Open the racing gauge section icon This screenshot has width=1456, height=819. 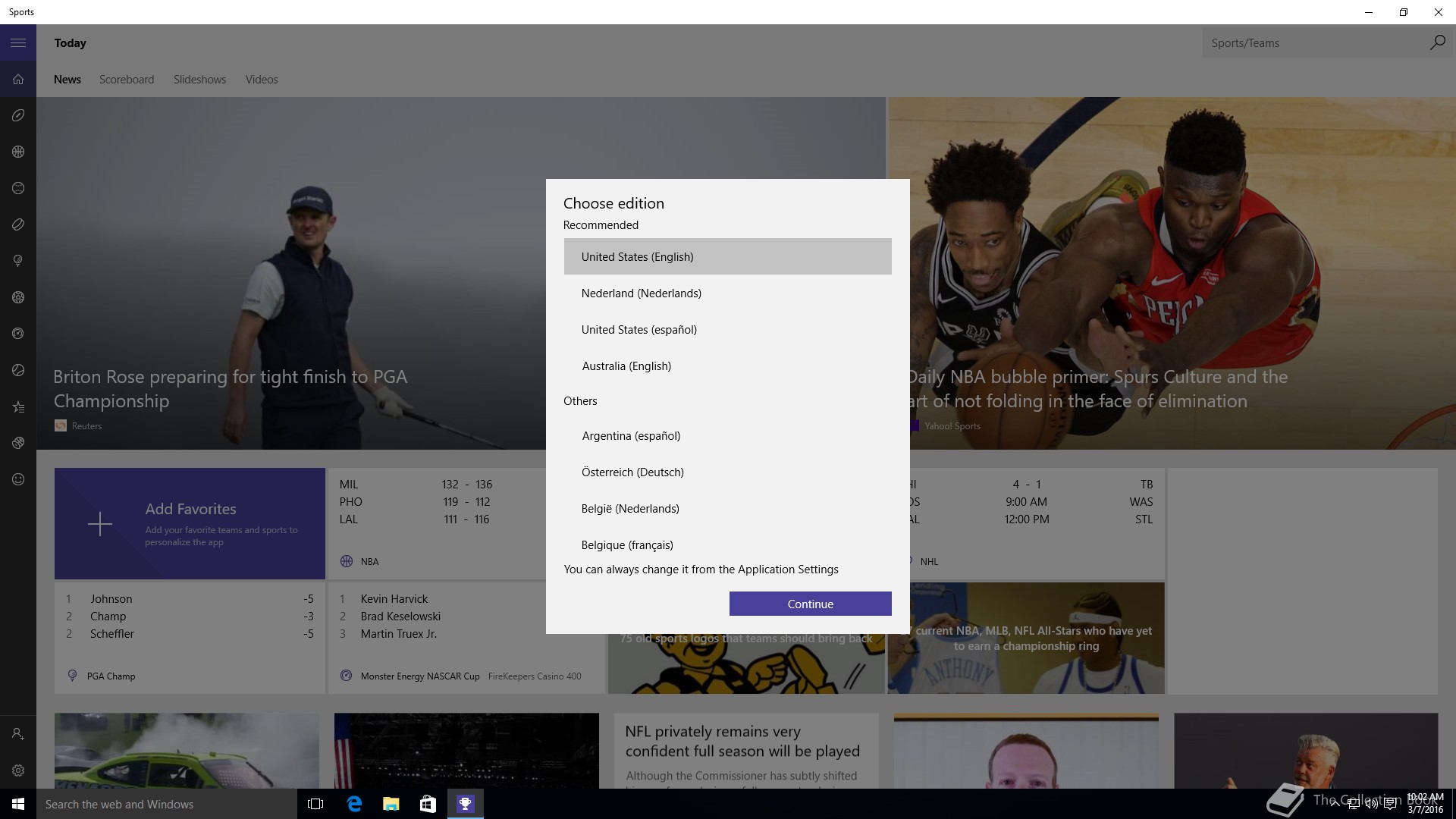click(x=18, y=334)
